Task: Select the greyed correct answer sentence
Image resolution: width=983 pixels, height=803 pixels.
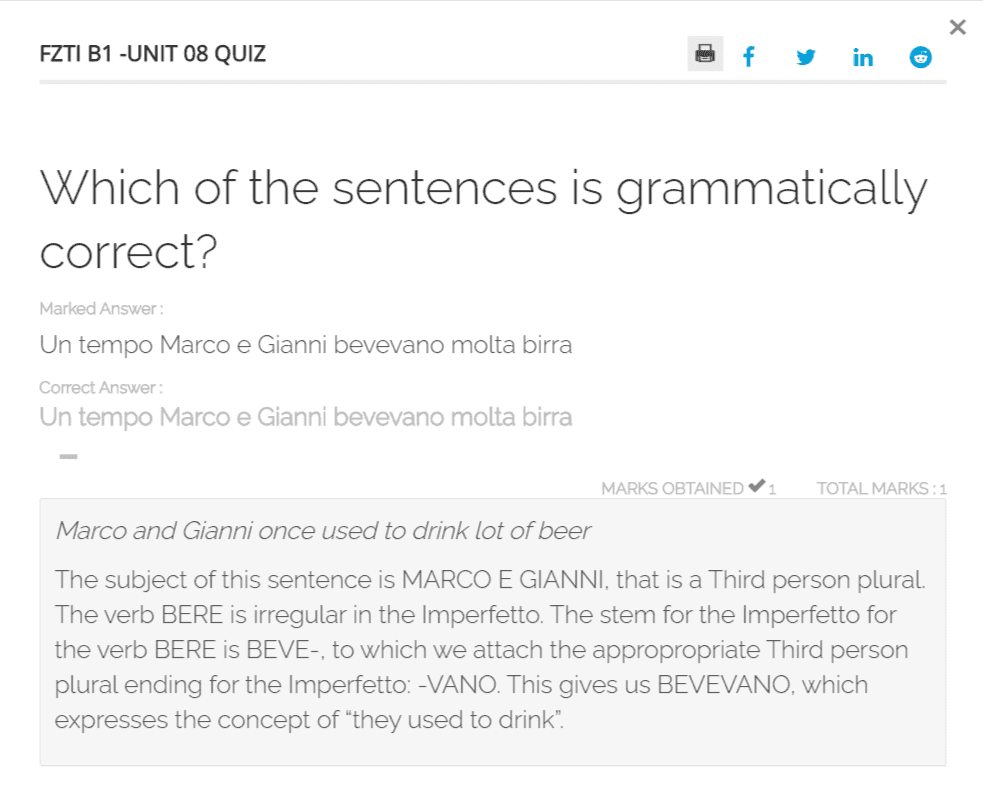Action: pyautogui.click(x=306, y=417)
